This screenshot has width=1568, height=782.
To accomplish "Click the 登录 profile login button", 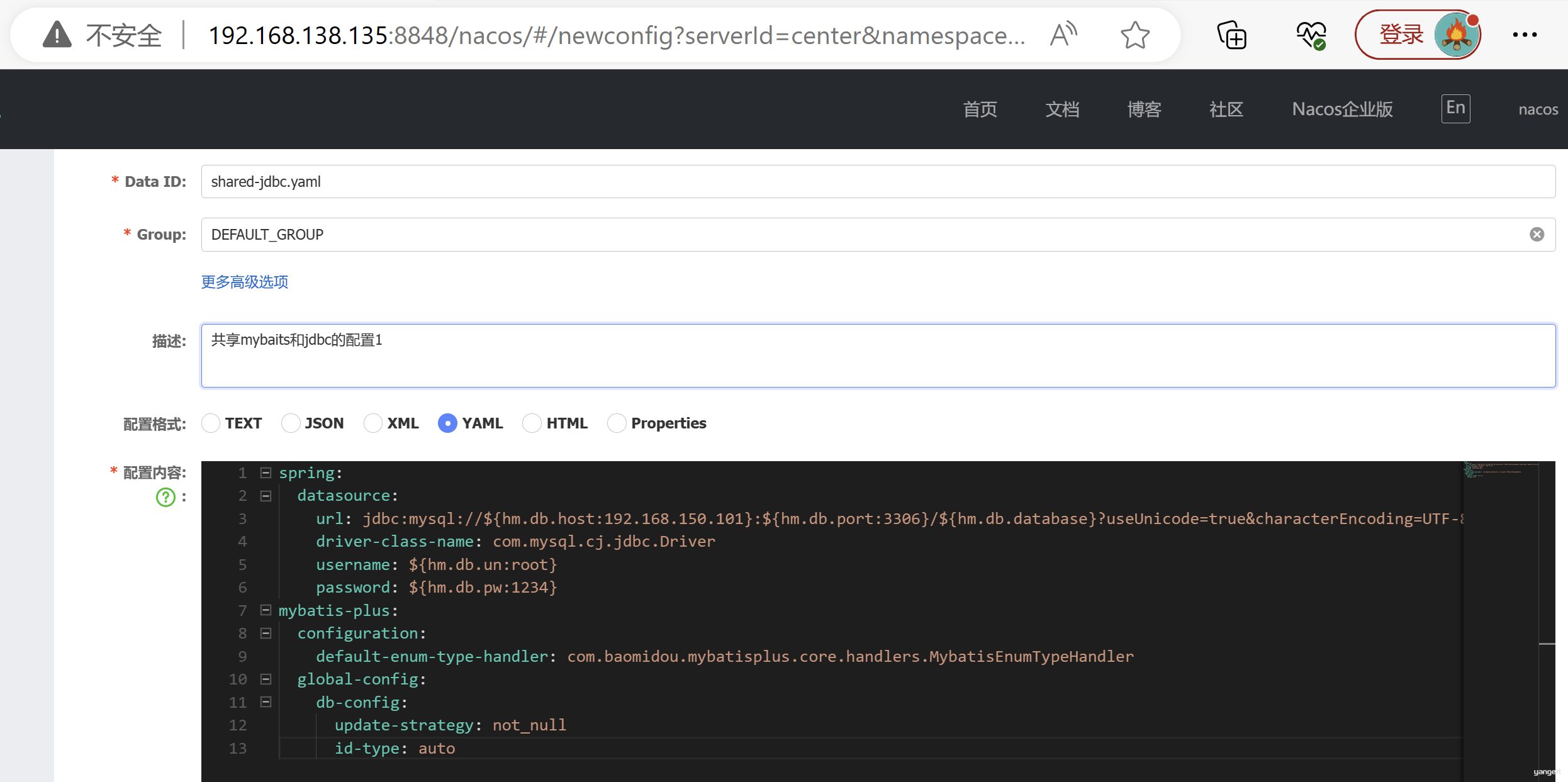I will [x=1418, y=35].
